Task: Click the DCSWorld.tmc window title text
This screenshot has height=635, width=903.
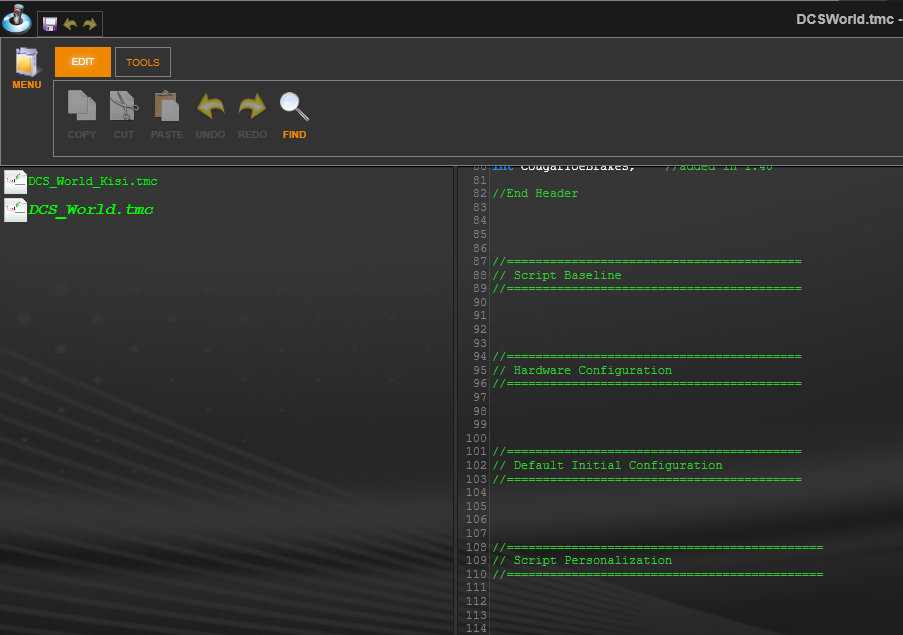Action: [845, 19]
